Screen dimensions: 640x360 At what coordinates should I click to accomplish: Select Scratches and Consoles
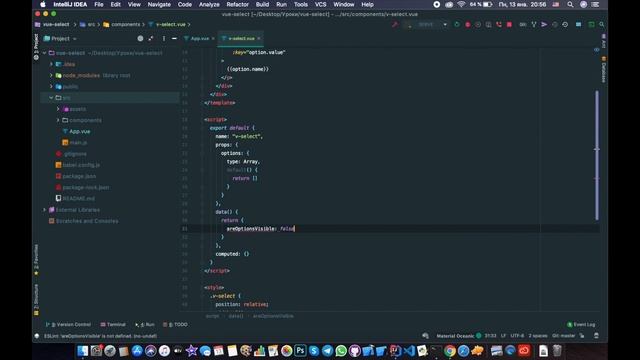[87, 221]
